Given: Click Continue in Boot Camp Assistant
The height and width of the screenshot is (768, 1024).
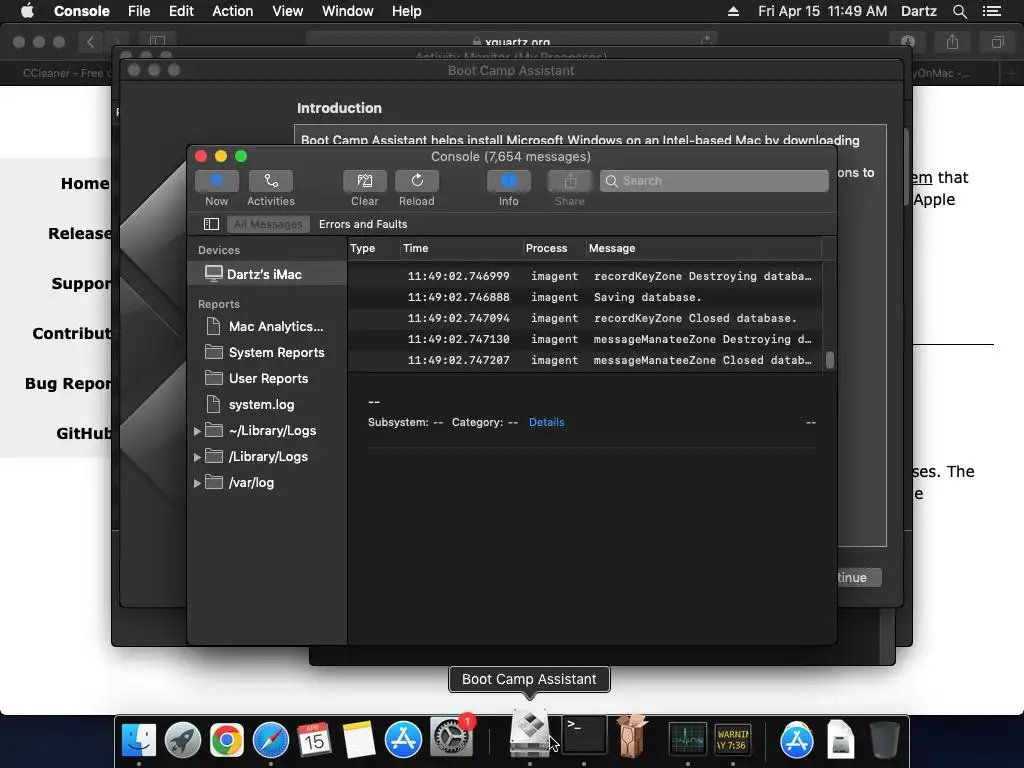Looking at the screenshot, I should click(x=859, y=577).
